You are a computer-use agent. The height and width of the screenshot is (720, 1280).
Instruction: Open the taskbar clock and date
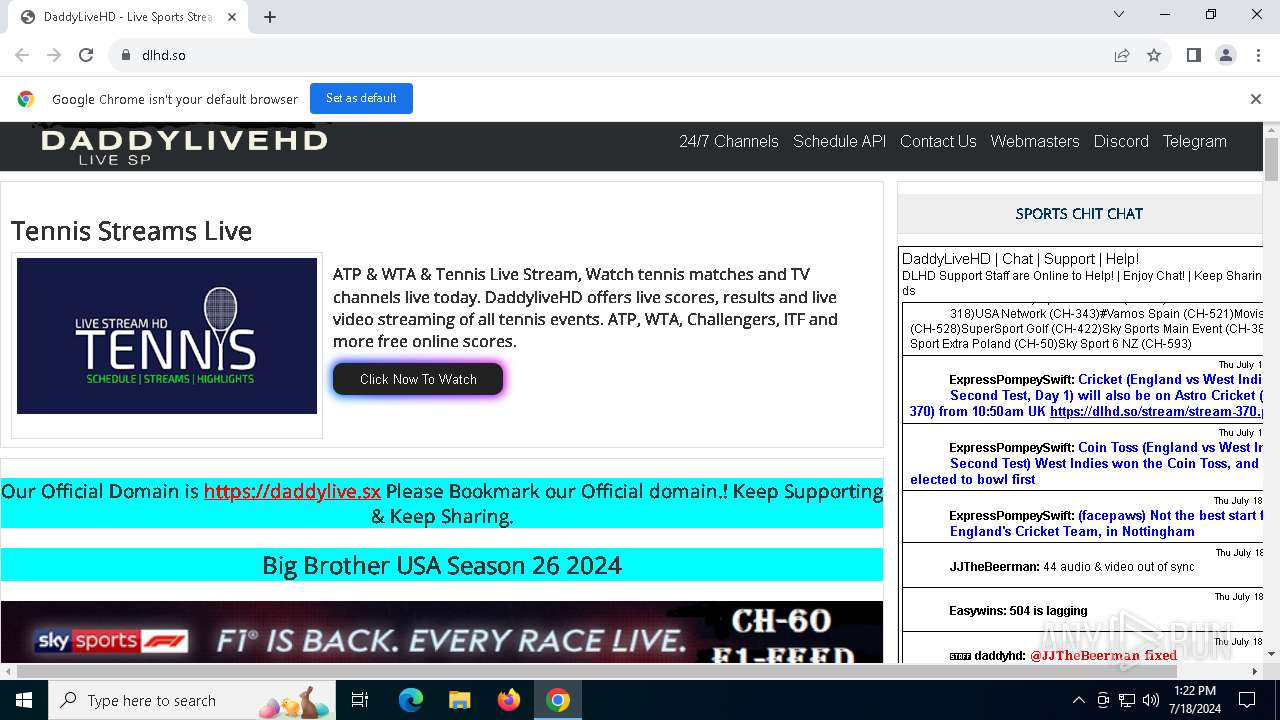[x=1195, y=700]
